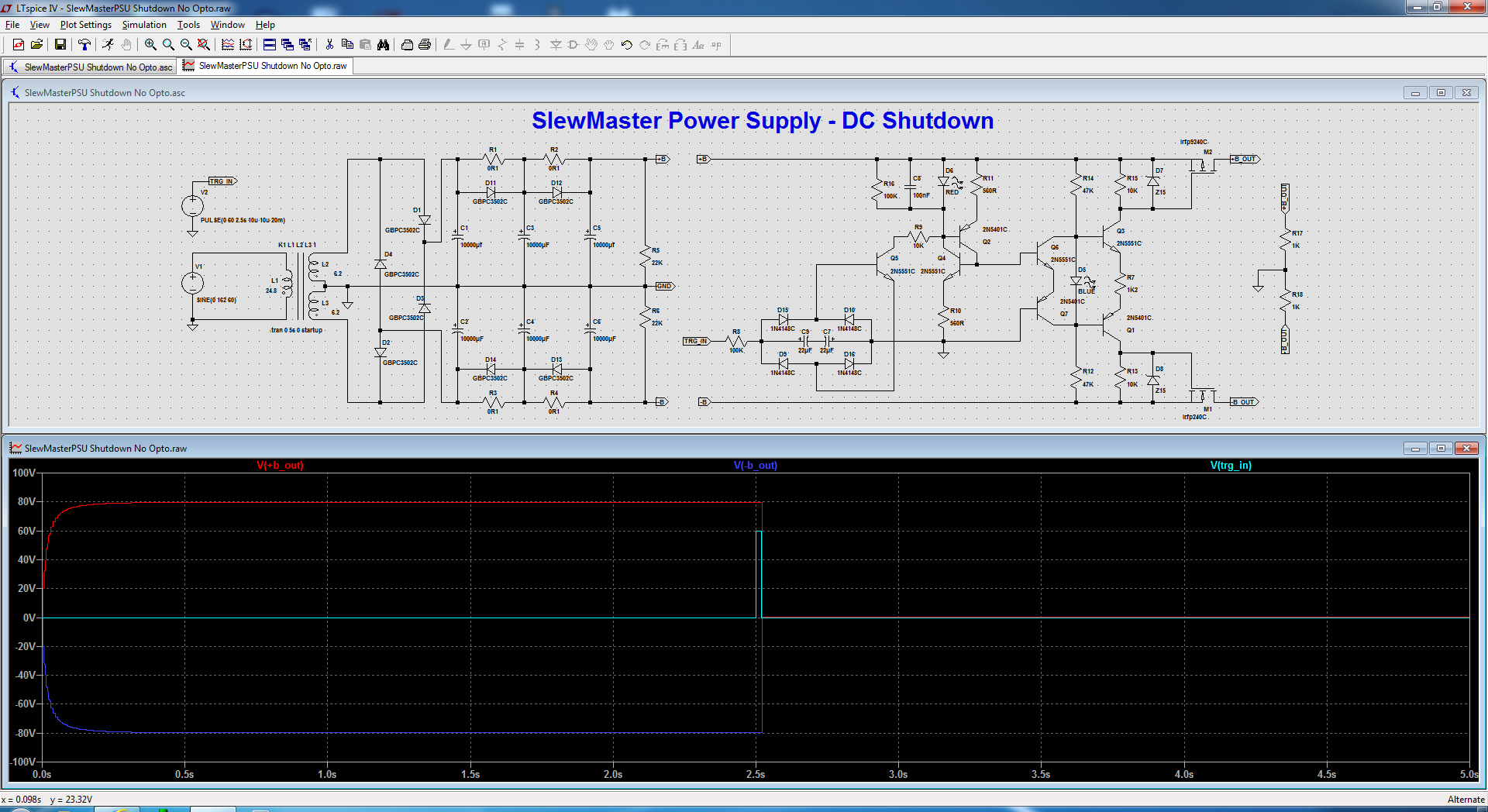Viewport: 1488px width, 812px height.
Task: Open the Help menu
Action: pos(265,25)
